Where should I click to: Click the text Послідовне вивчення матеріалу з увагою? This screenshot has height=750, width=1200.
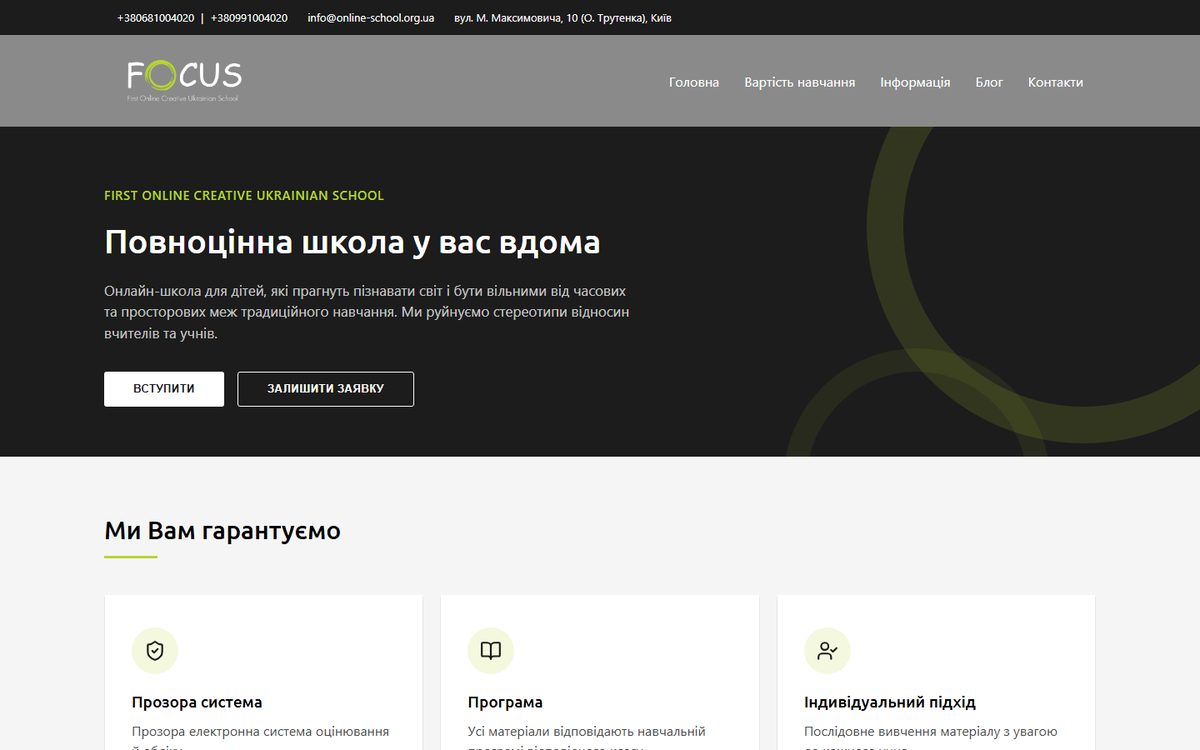931,732
